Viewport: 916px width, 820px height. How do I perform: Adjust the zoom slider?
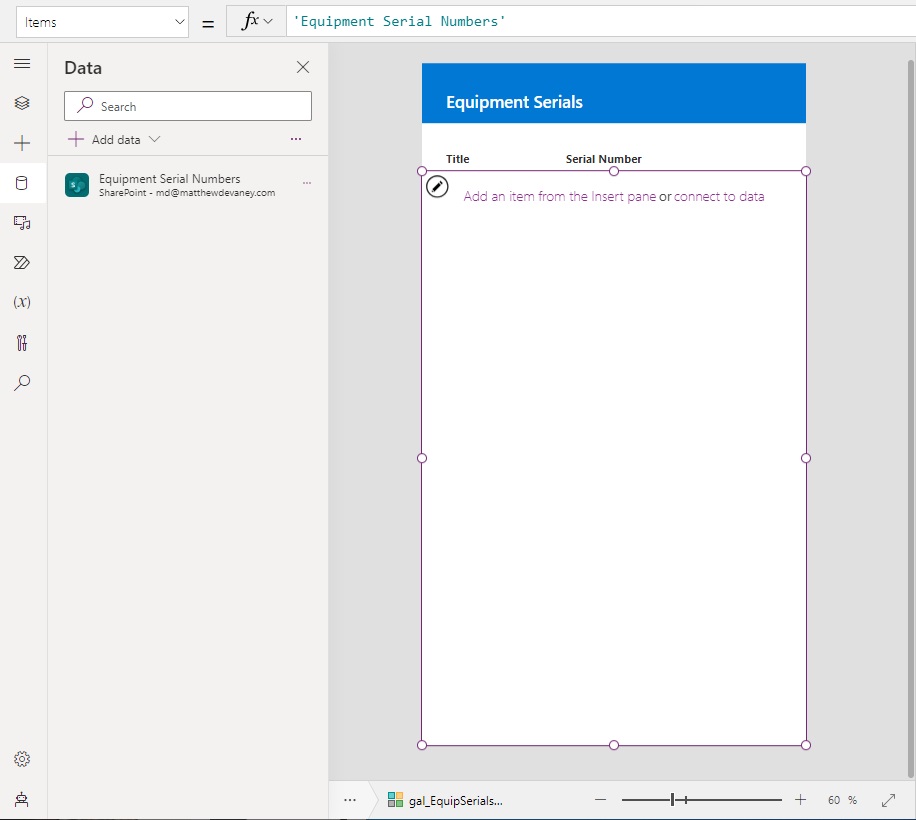click(x=684, y=799)
